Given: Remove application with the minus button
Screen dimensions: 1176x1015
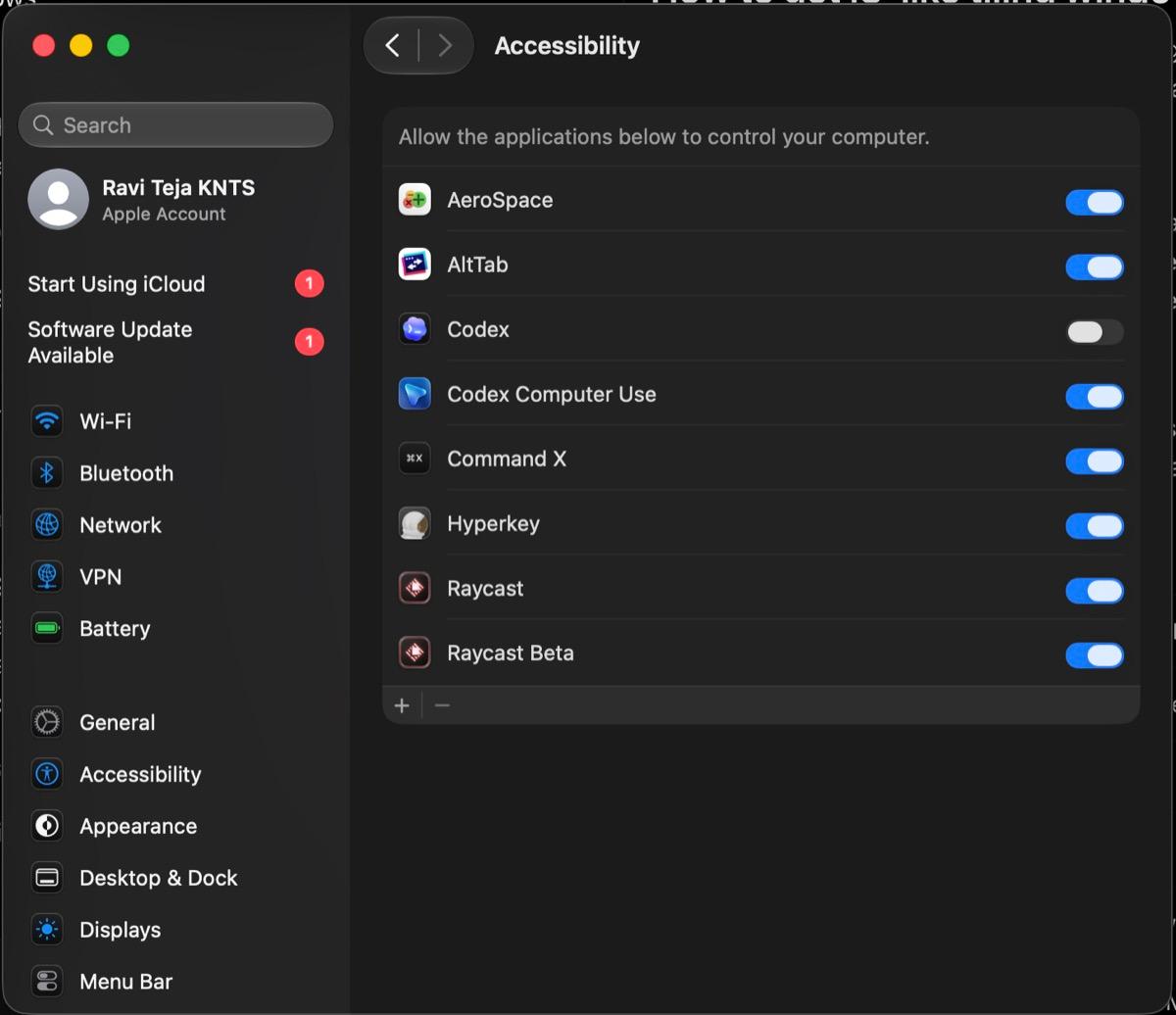Looking at the screenshot, I should (442, 705).
